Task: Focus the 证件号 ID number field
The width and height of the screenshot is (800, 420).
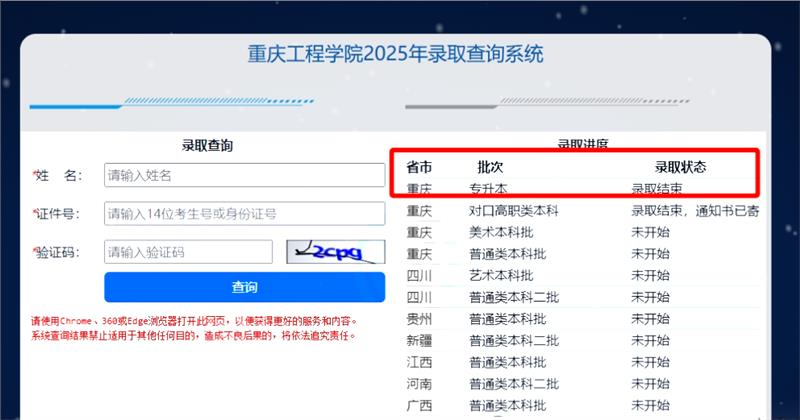Action: (244, 213)
